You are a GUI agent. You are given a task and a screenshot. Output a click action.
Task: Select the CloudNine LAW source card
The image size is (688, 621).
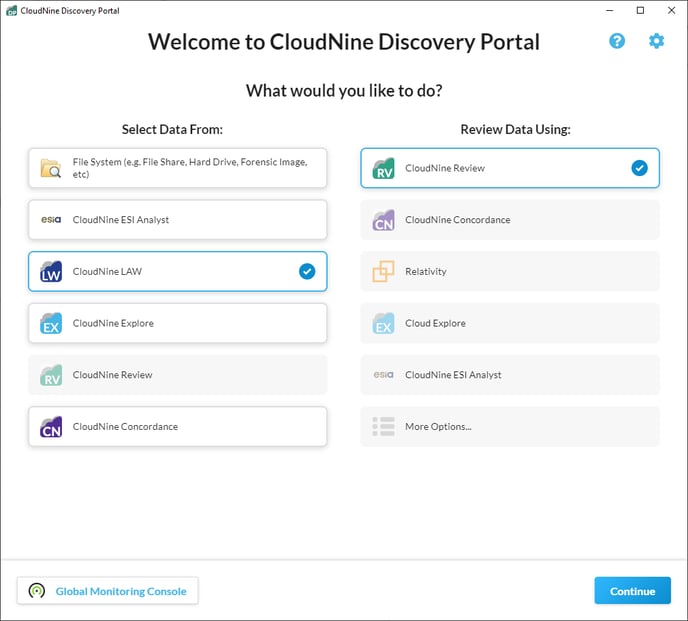pyautogui.click(x=178, y=271)
